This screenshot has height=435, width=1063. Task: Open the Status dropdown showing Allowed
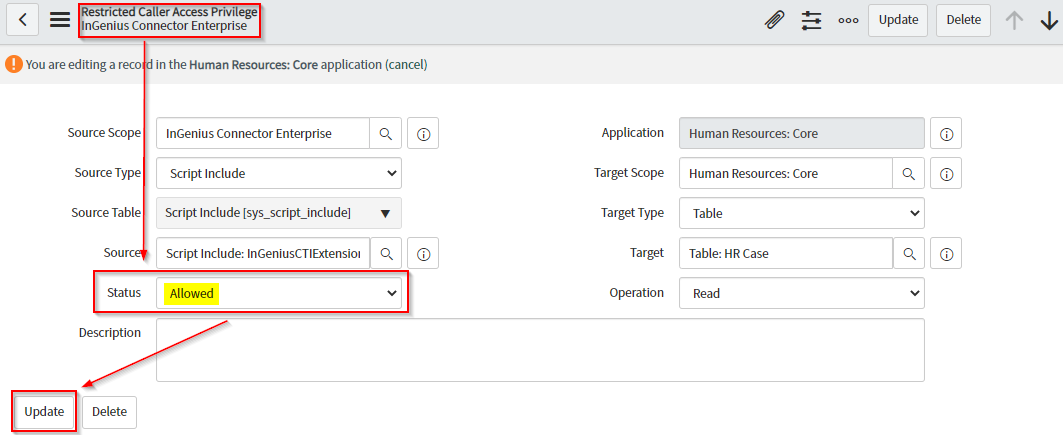point(279,293)
